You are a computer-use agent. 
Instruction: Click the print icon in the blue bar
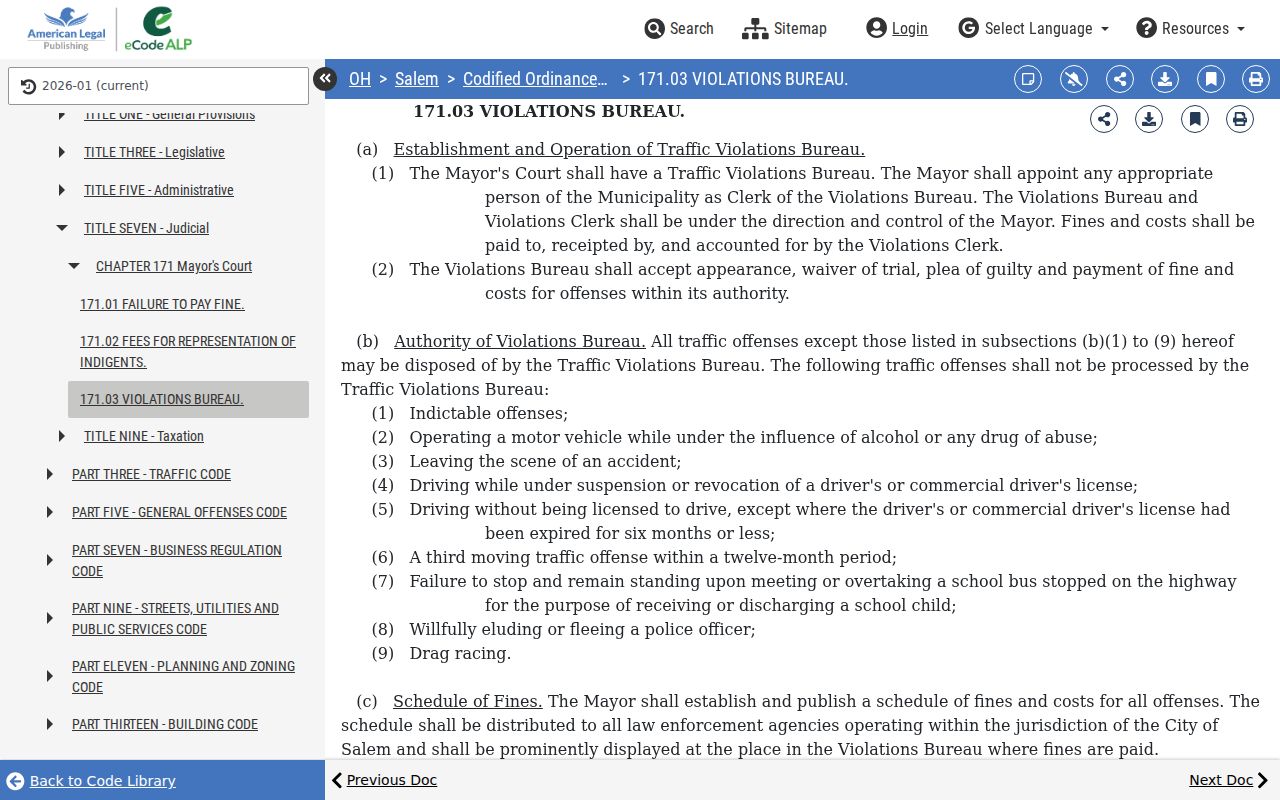tap(1256, 79)
